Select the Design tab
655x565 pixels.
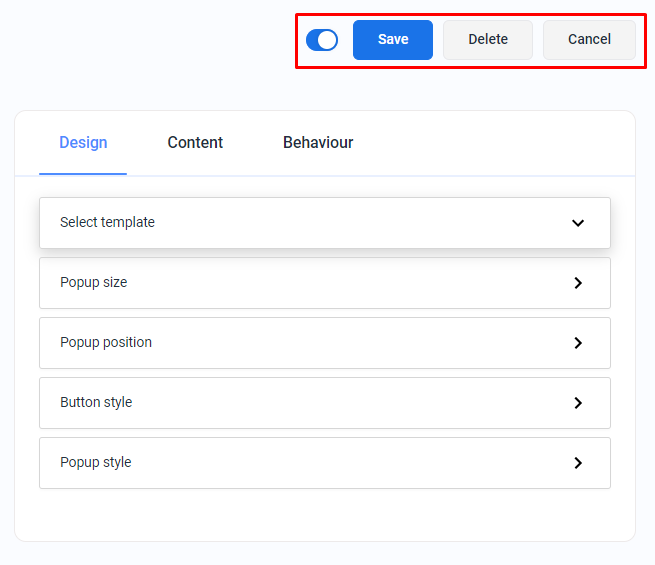tap(83, 143)
